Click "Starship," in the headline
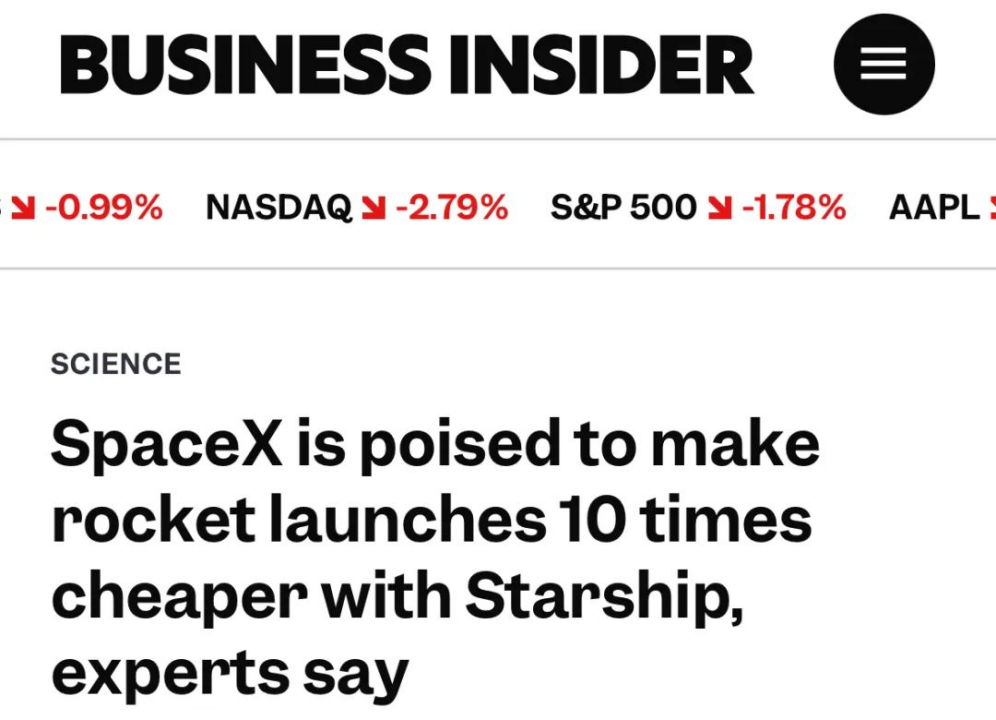This screenshot has height=720, width=996. pos(603,597)
